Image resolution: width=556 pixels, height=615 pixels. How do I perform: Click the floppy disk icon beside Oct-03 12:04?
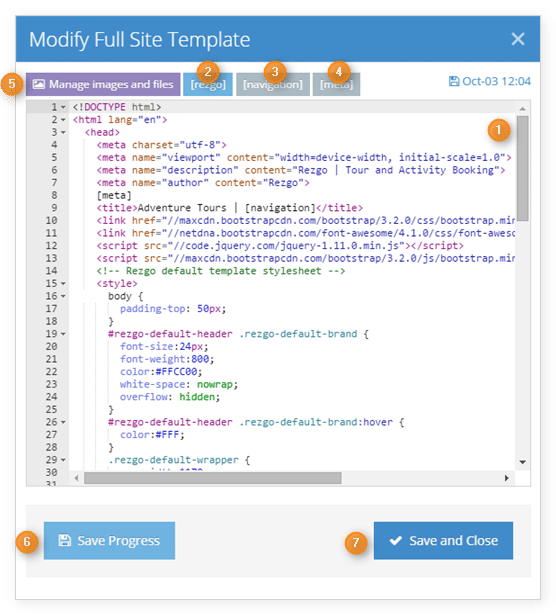454,81
